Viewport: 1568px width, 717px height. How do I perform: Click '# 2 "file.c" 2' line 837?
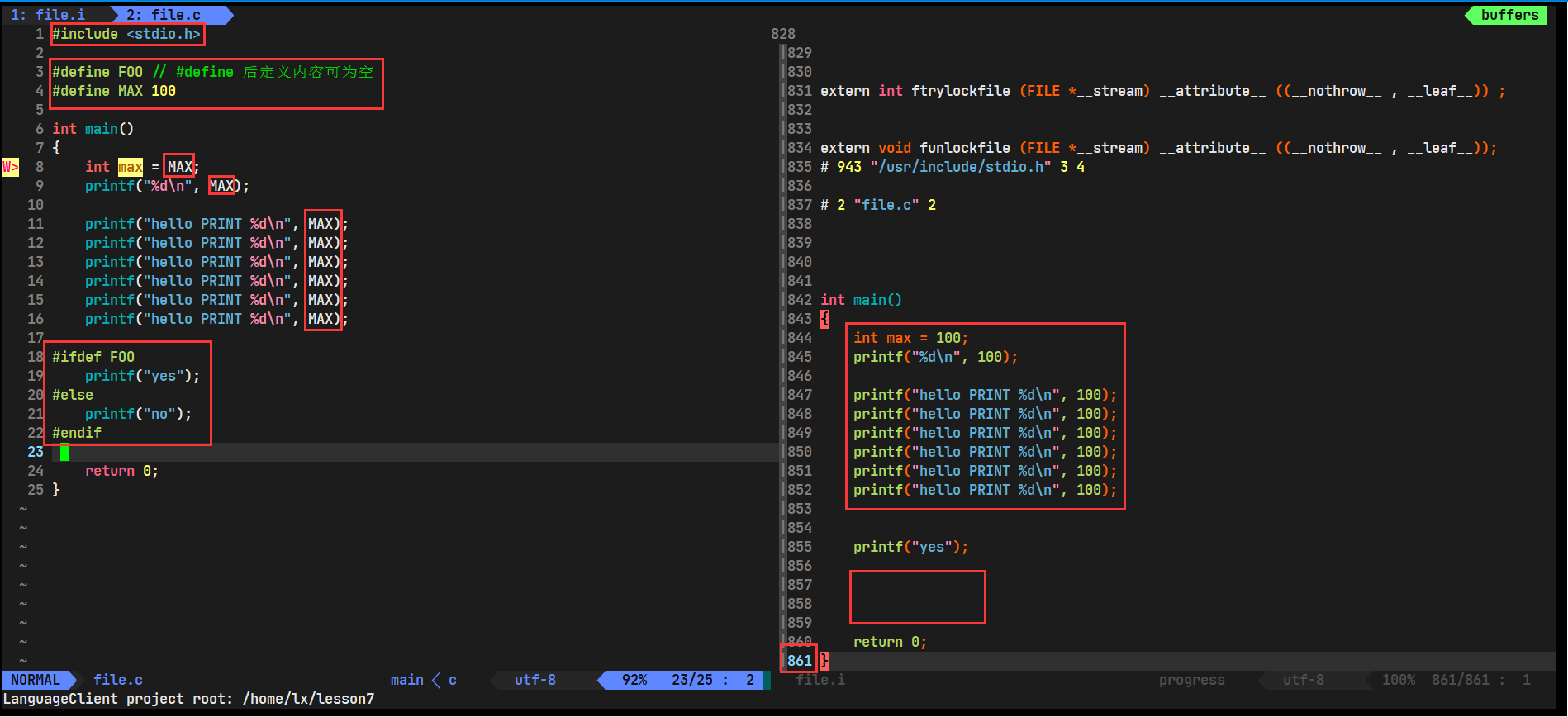(x=878, y=205)
